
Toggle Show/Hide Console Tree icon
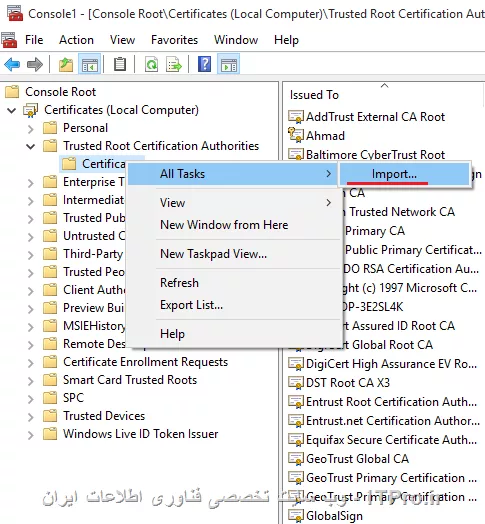(90, 64)
